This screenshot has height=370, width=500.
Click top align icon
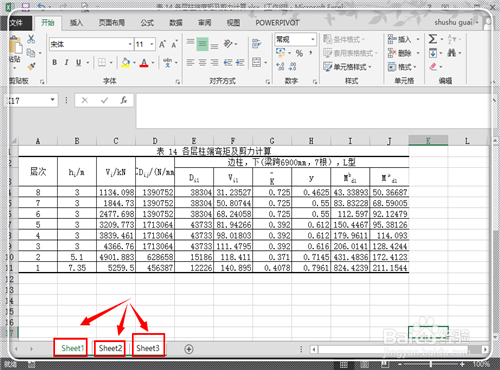[x=190, y=43]
